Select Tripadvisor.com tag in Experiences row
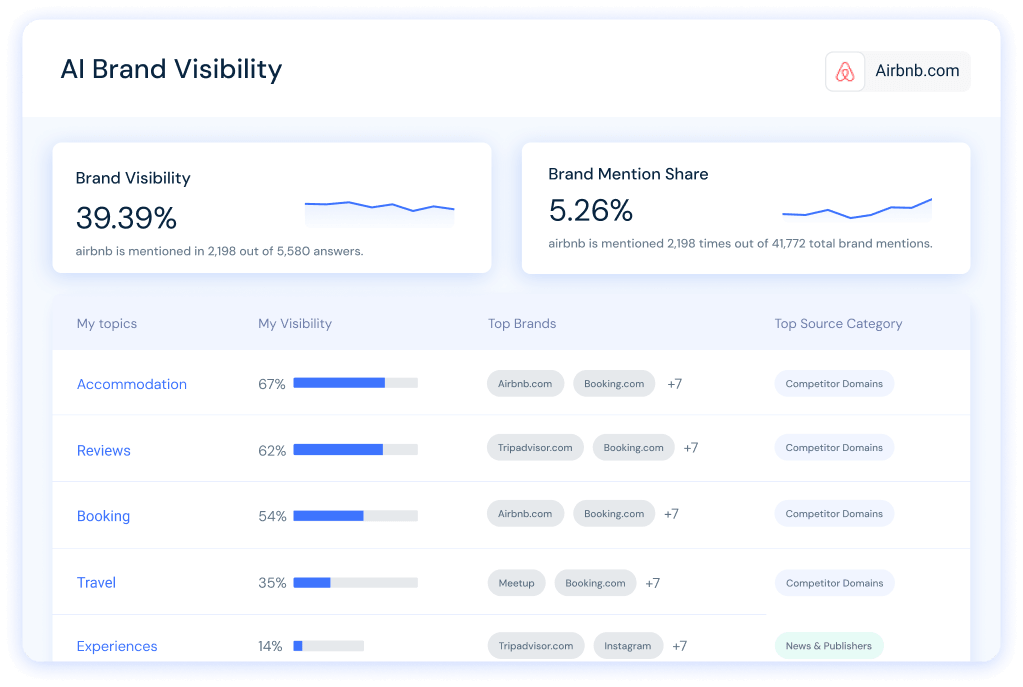The image size is (1023, 687). pyautogui.click(x=536, y=645)
